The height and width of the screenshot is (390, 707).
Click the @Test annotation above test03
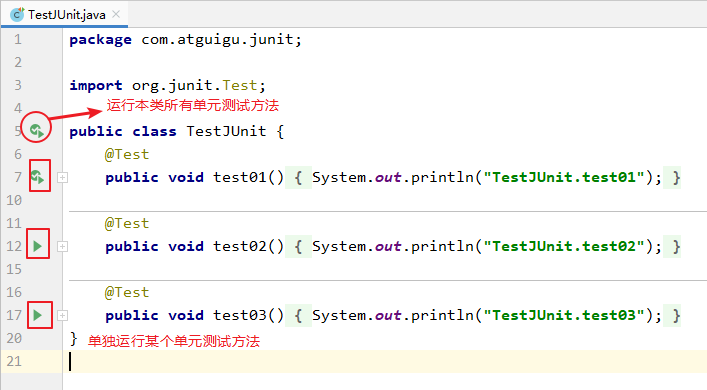[127, 293]
